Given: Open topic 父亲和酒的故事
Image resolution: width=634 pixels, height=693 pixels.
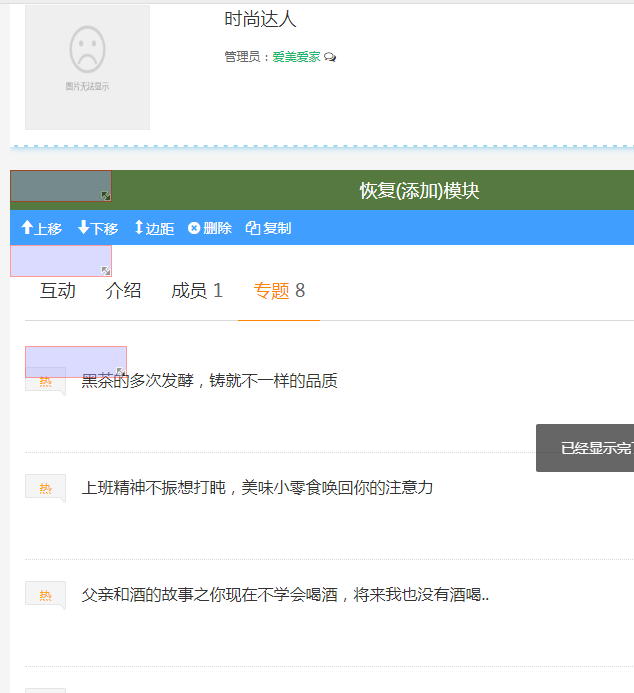Looking at the screenshot, I should click(x=285, y=595).
